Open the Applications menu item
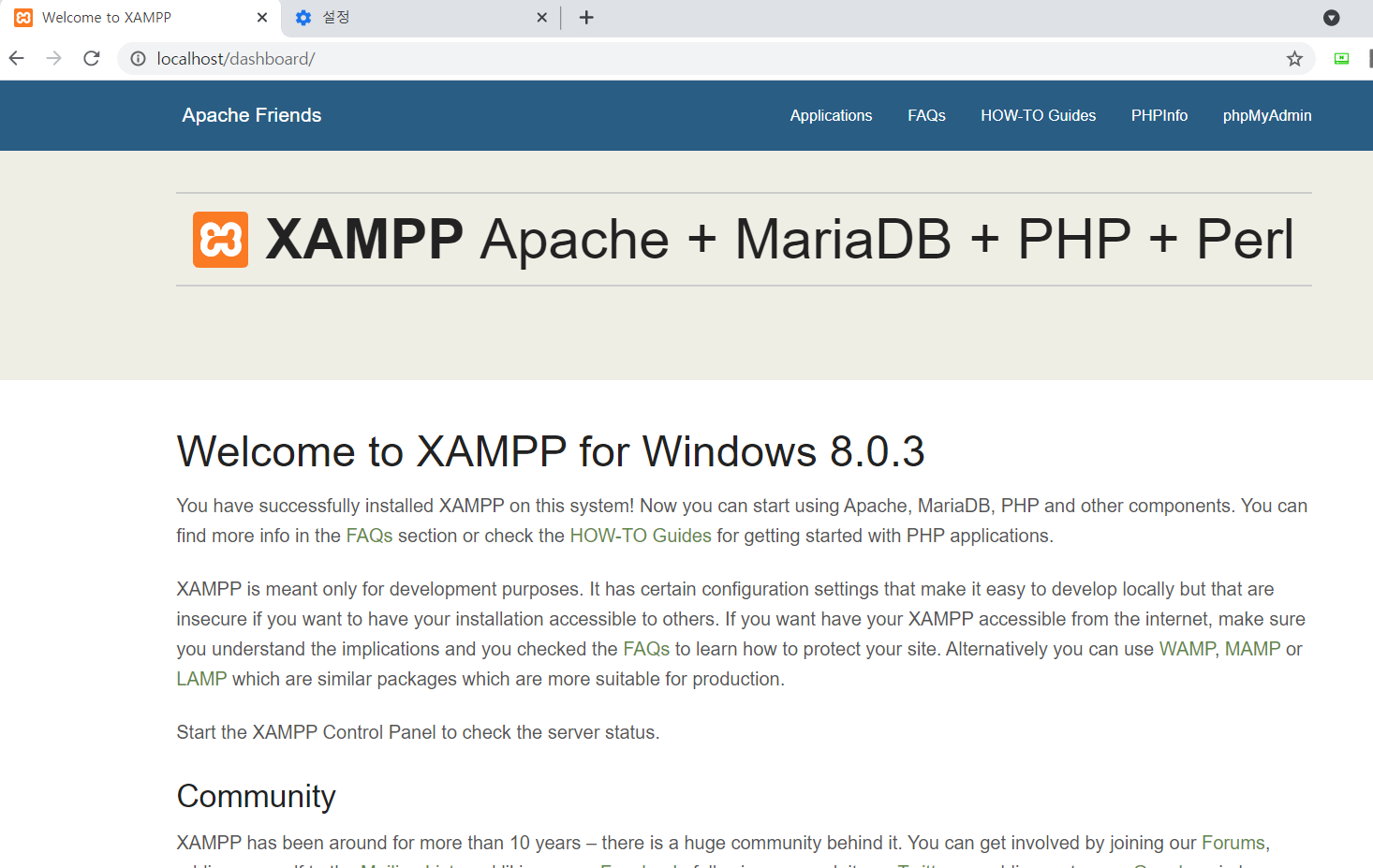 coord(831,115)
